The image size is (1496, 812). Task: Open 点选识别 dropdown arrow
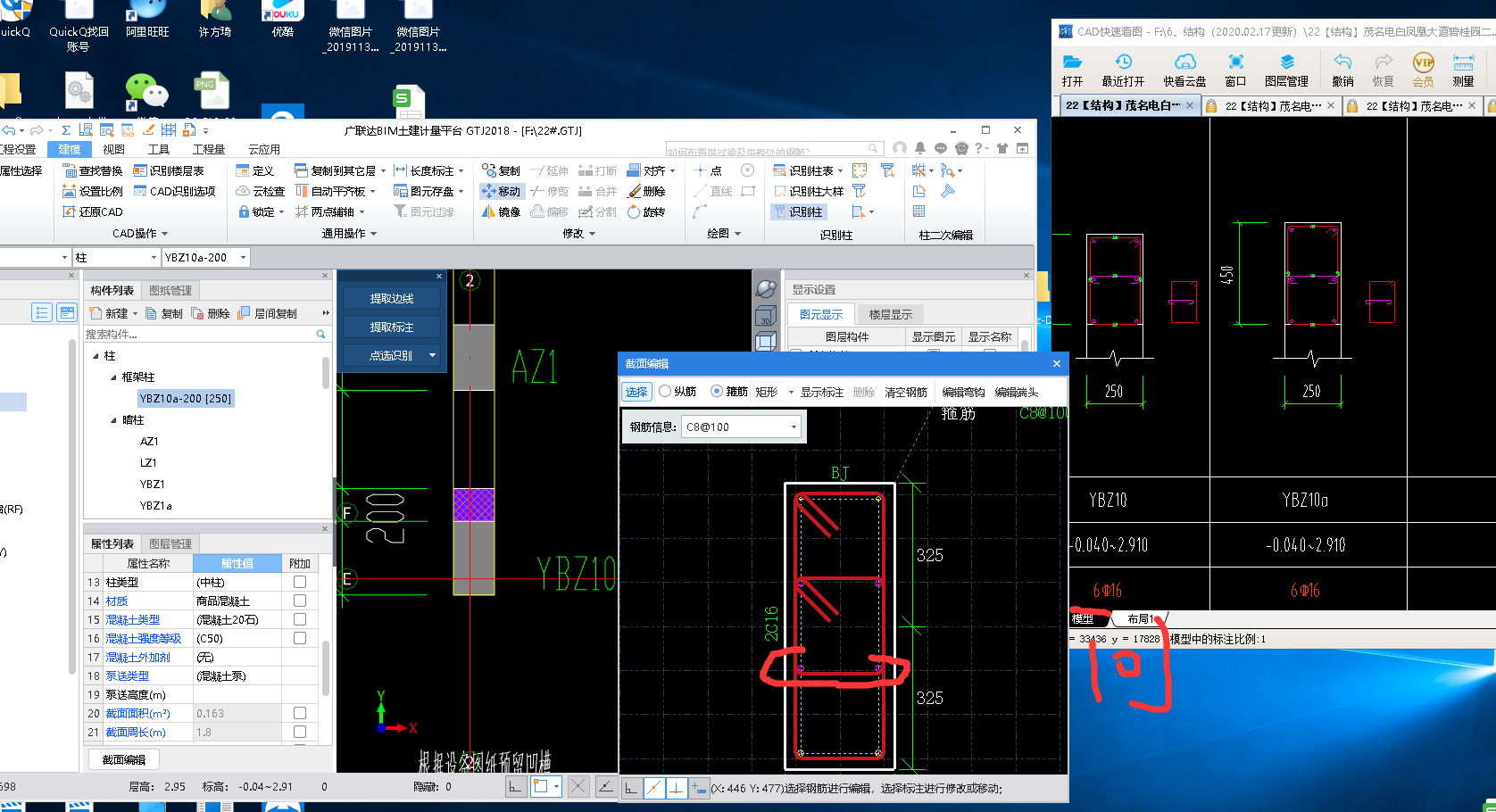433,355
